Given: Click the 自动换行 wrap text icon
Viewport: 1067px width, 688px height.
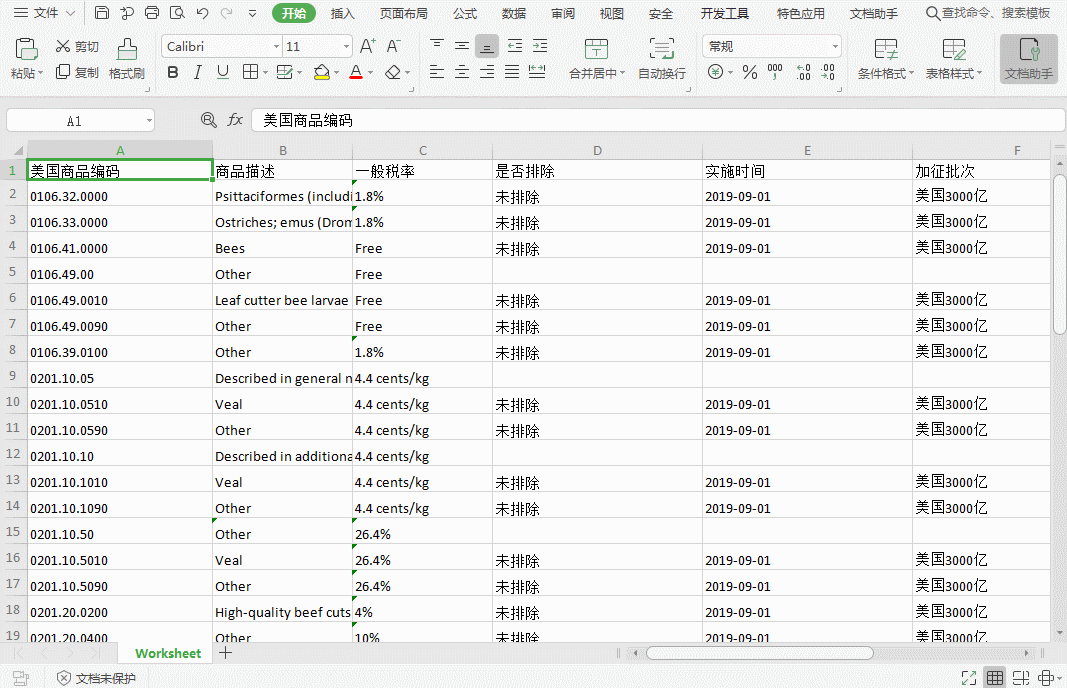Looking at the screenshot, I should (x=661, y=59).
